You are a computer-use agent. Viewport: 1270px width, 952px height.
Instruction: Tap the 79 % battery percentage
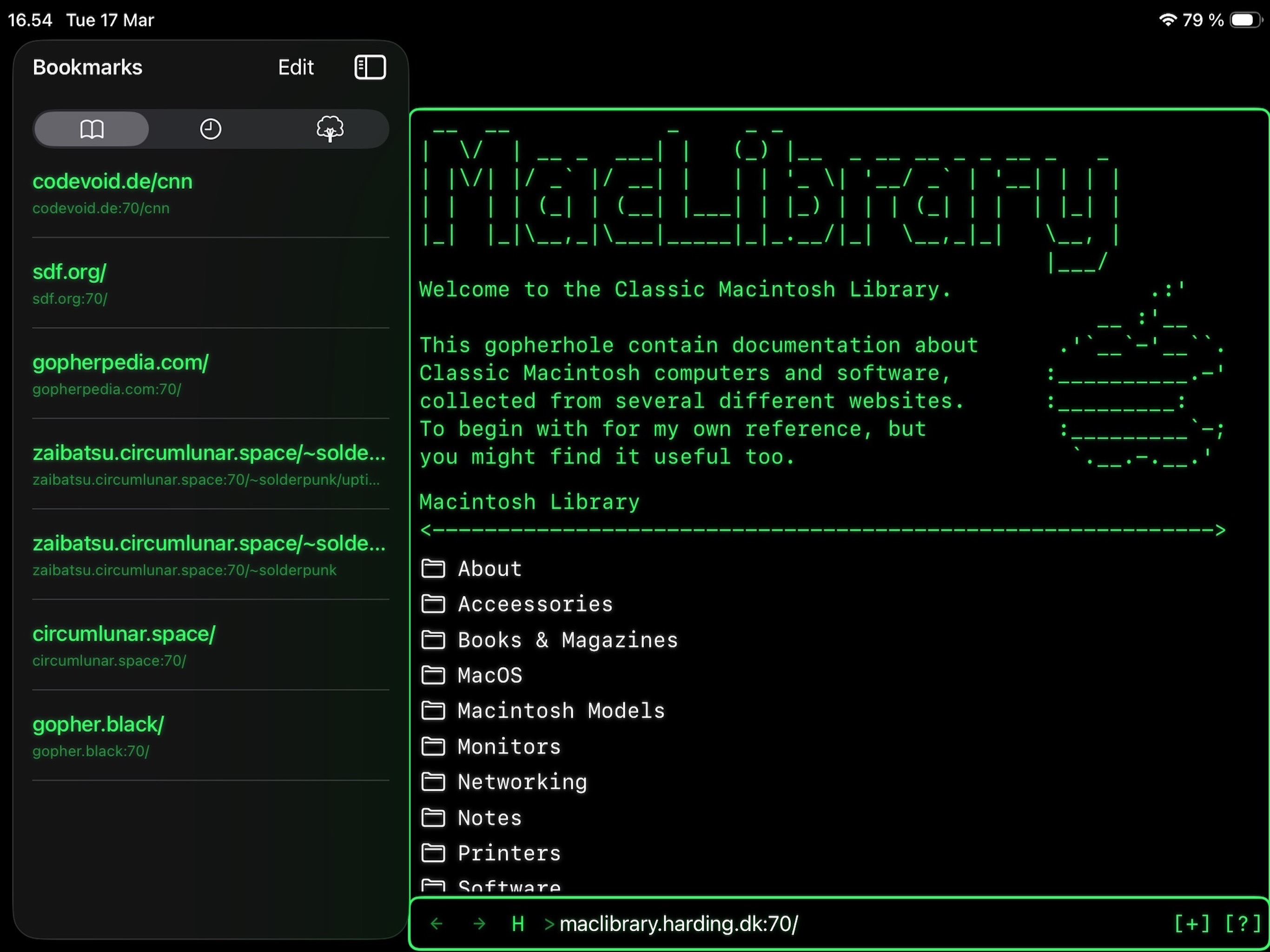pyautogui.click(x=1204, y=20)
